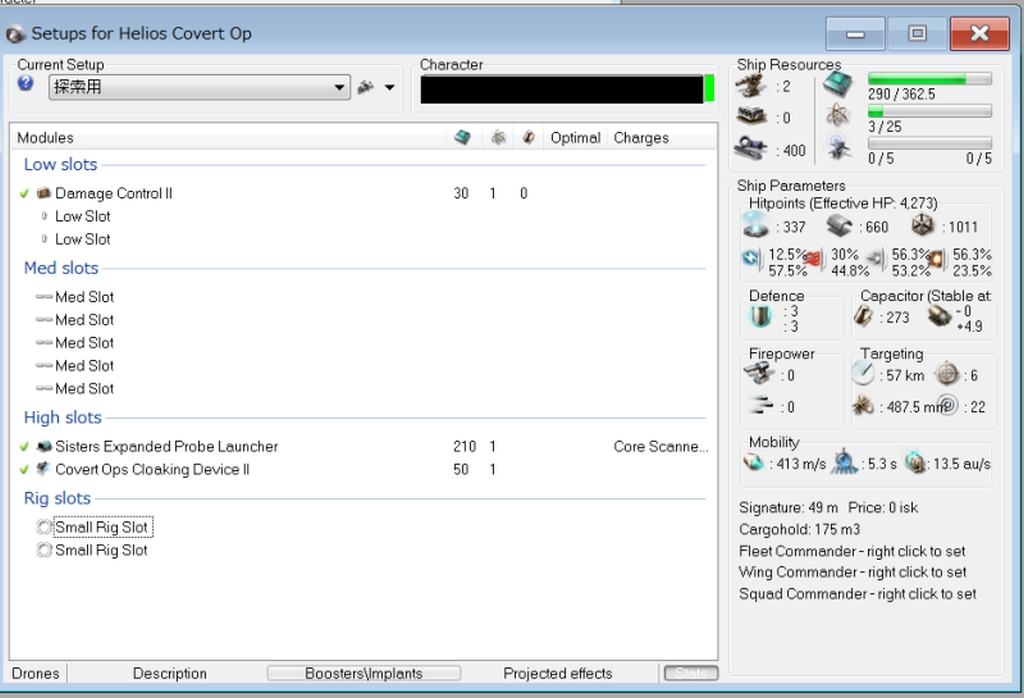Click the powergrid resource icon
1024x698 pixels.
click(837, 116)
